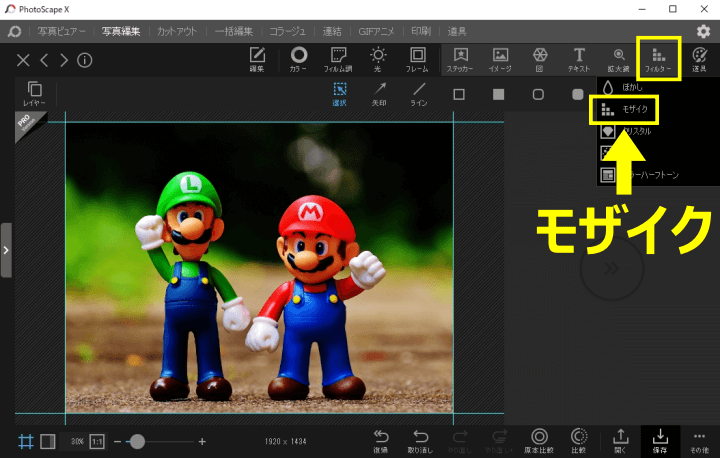Click the 30% zoom value

[x=77, y=441]
